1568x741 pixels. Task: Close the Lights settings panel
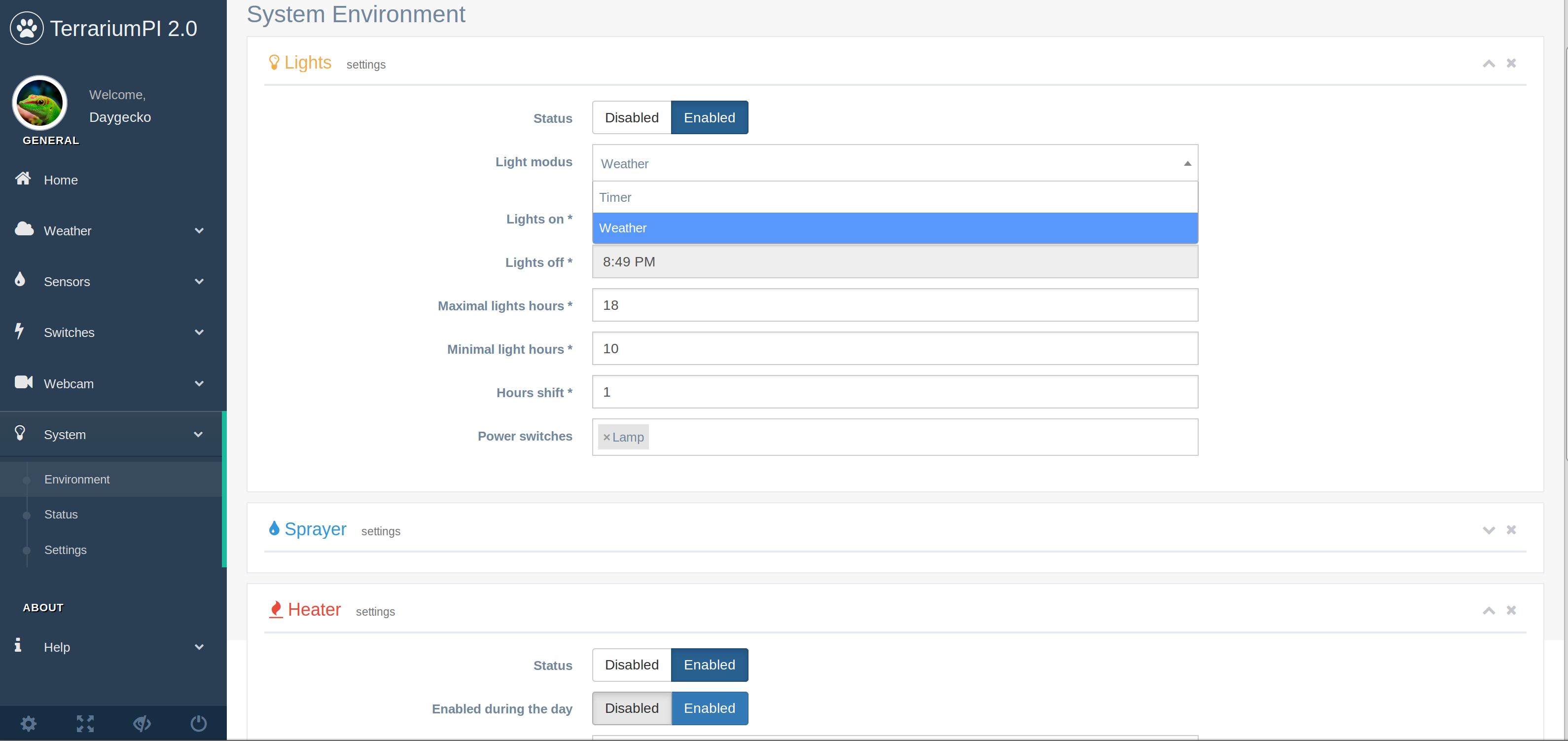pos(1511,63)
